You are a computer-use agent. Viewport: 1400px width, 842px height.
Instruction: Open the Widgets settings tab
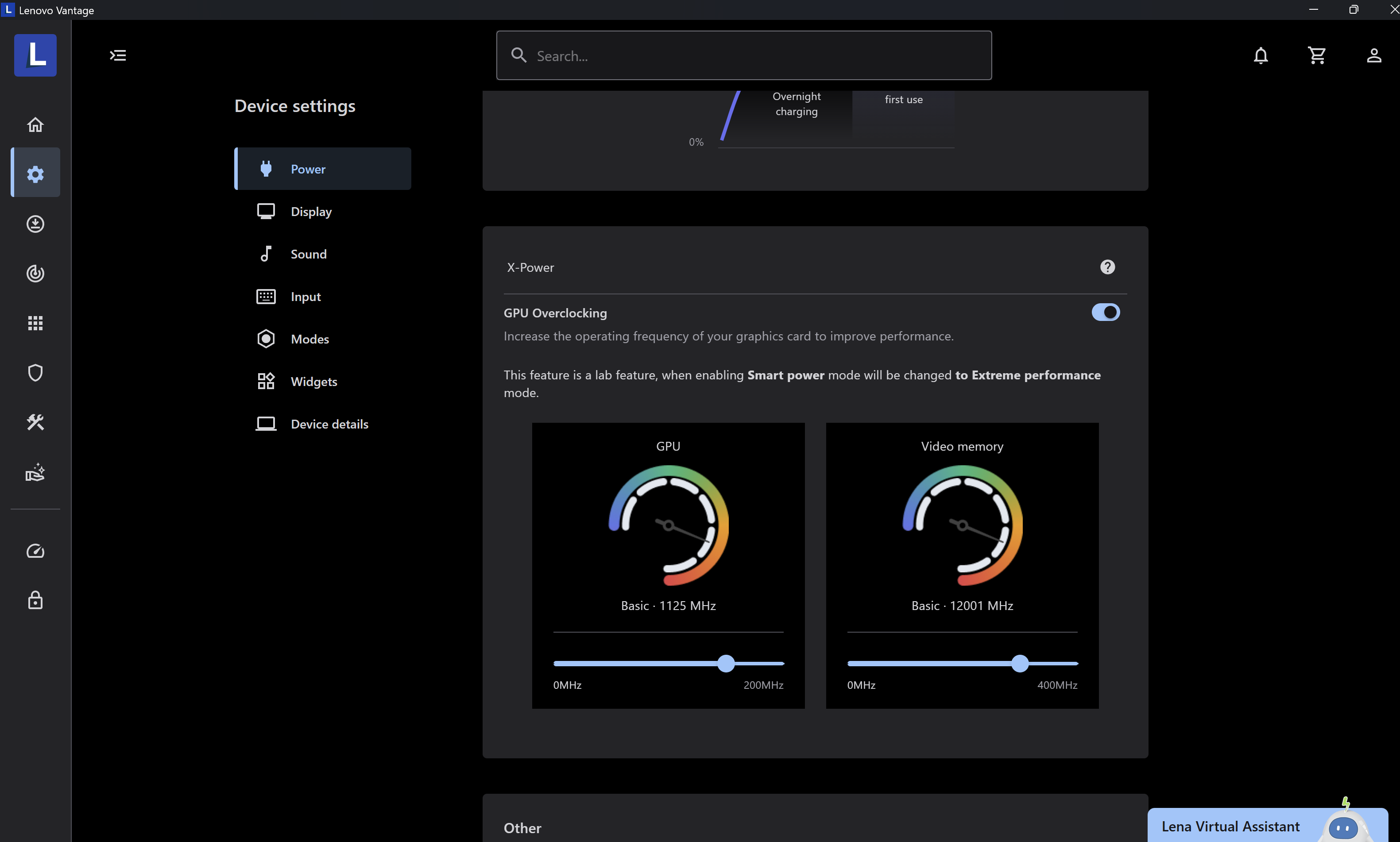[x=314, y=382]
